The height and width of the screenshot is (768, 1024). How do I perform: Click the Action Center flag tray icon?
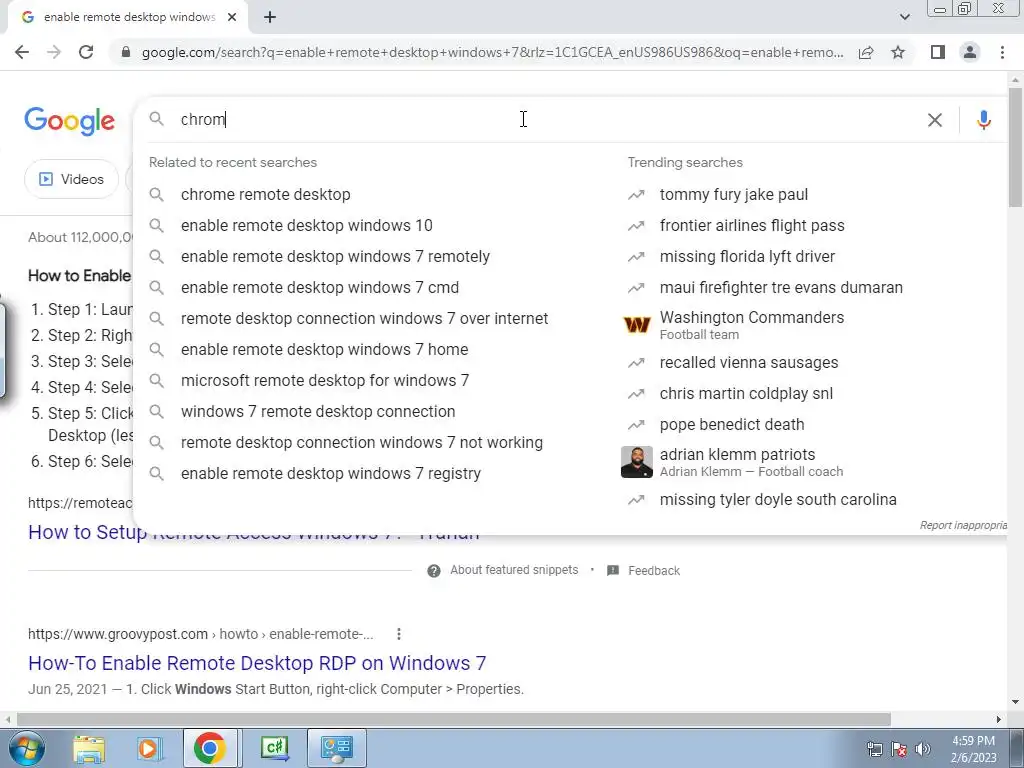(x=899, y=749)
